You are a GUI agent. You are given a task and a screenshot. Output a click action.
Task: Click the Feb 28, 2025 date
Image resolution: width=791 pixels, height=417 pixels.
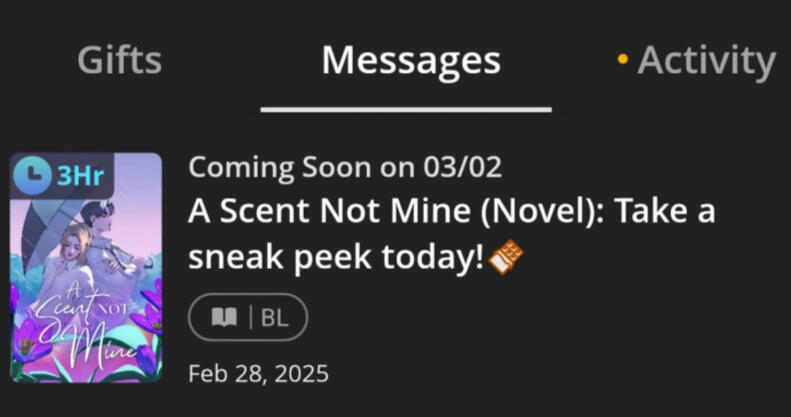click(x=258, y=374)
